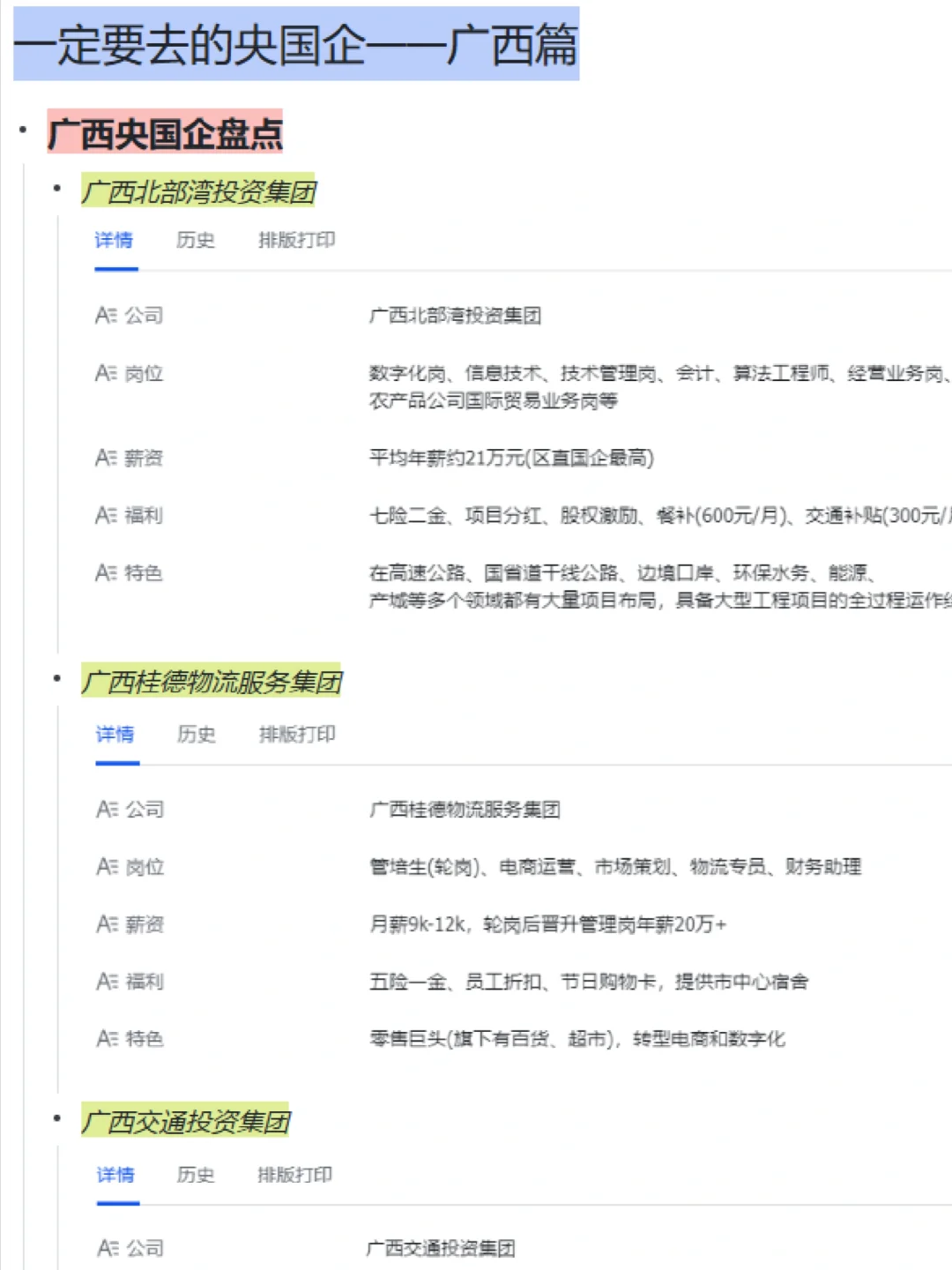Click the company value 广西交通投资集团 in the detail table

[441, 1248]
